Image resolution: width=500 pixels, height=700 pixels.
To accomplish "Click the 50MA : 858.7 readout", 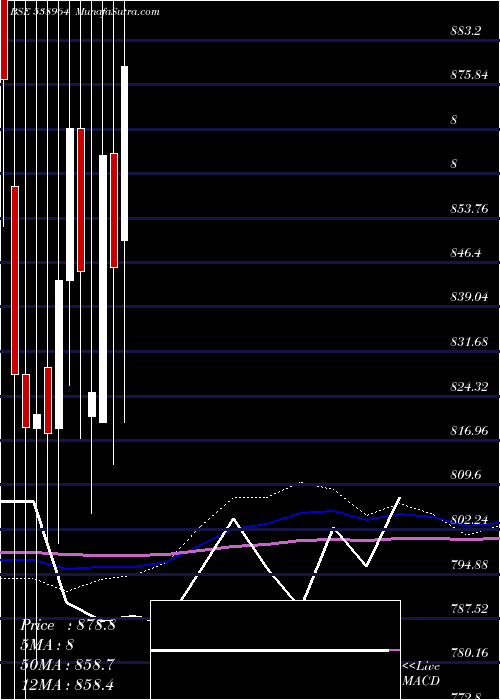I will point(67,665).
